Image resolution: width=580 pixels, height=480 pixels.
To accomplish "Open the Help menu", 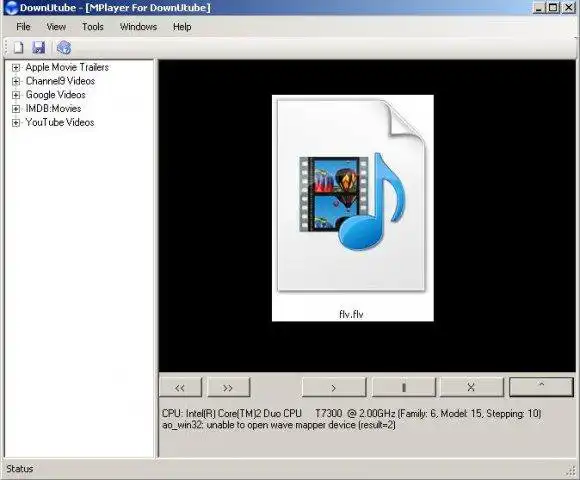I will coord(182,27).
